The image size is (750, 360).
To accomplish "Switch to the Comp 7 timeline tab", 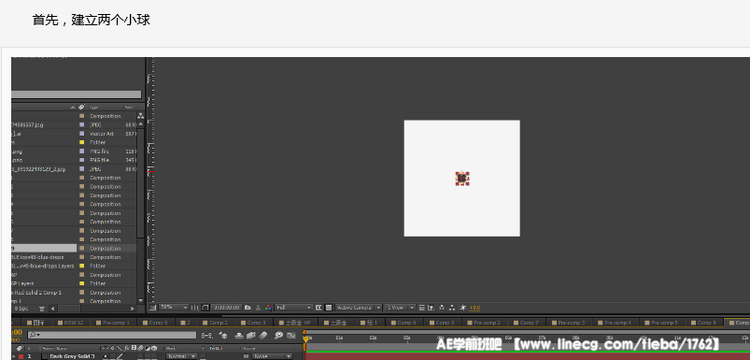I will tap(526, 323).
